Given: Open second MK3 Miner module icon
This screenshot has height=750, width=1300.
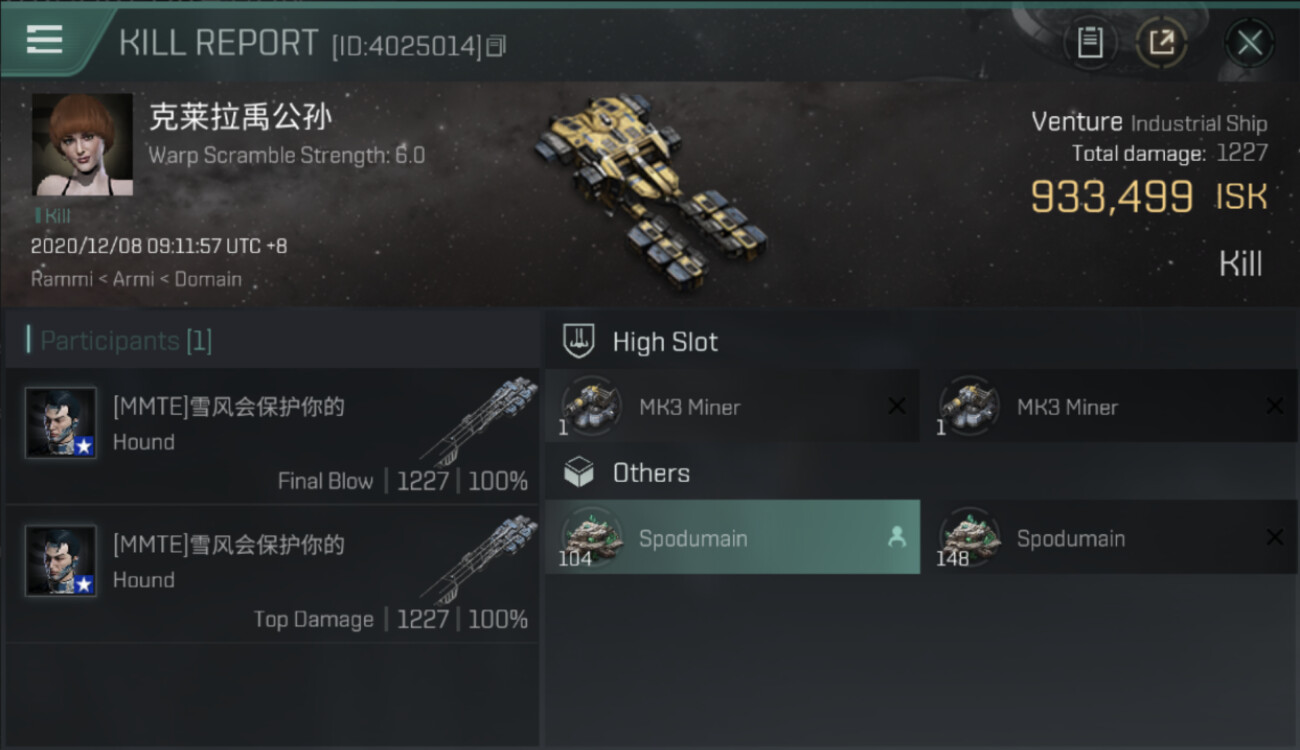Looking at the screenshot, I should click(970, 406).
